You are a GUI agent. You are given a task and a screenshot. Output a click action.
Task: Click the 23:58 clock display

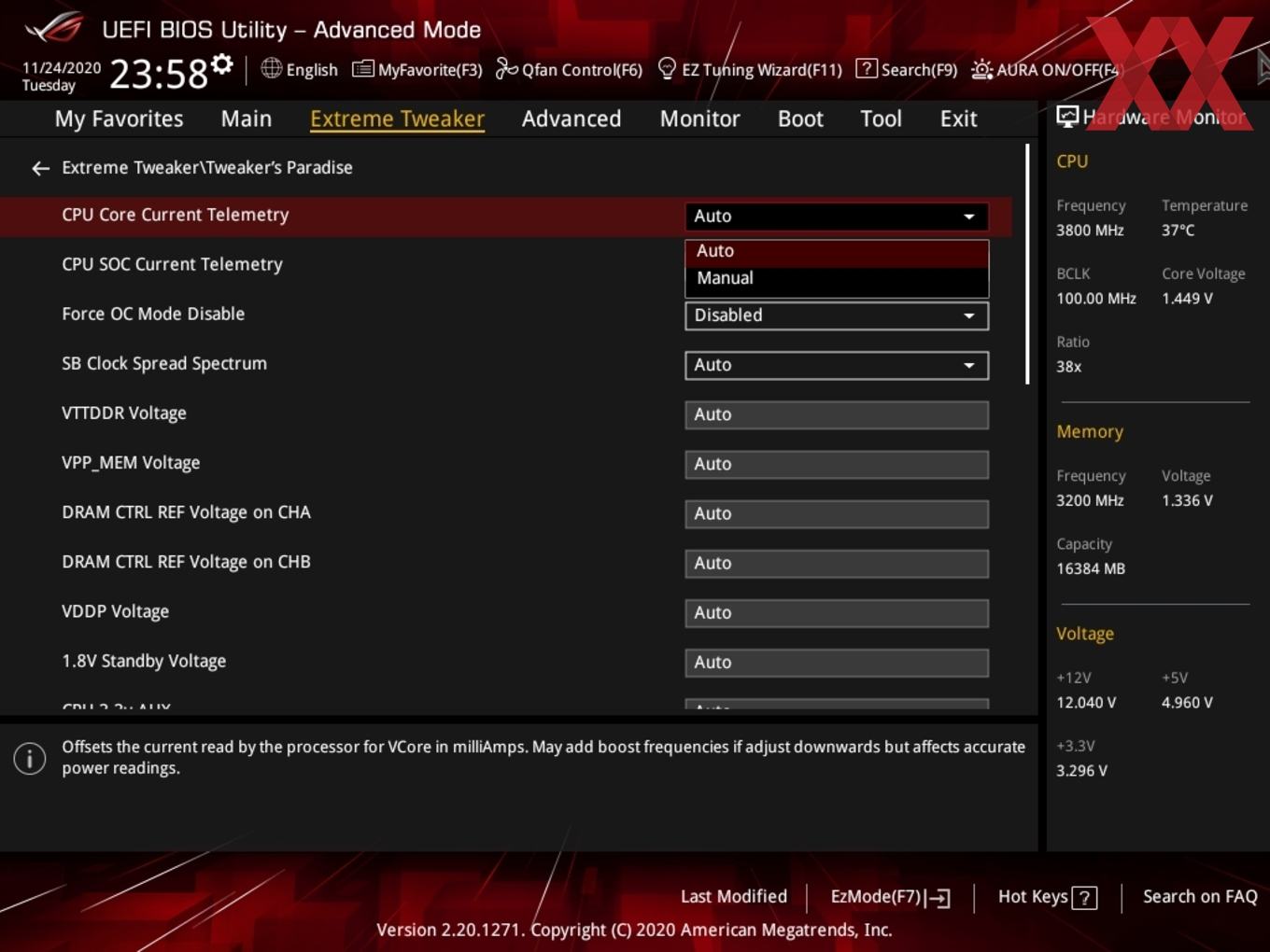point(159,74)
